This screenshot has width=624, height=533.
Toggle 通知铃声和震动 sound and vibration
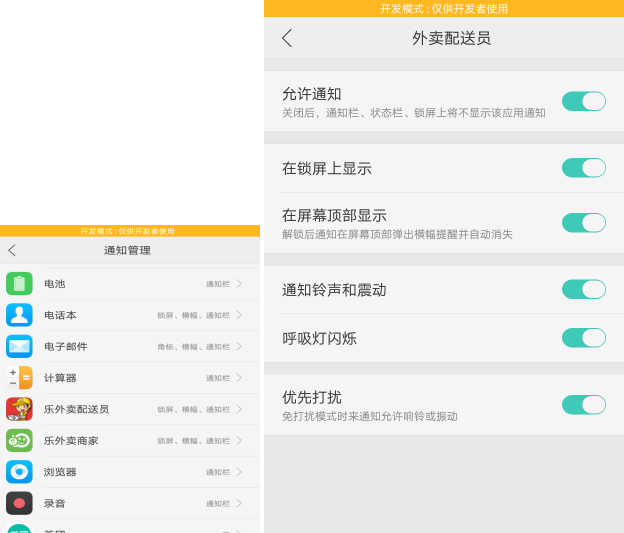click(583, 289)
